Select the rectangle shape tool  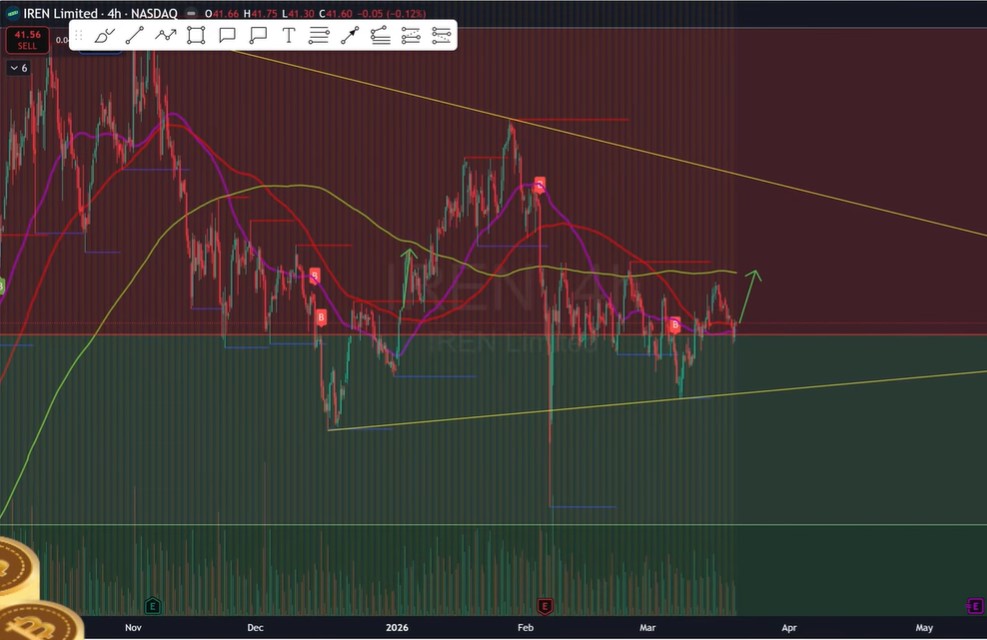click(196, 36)
